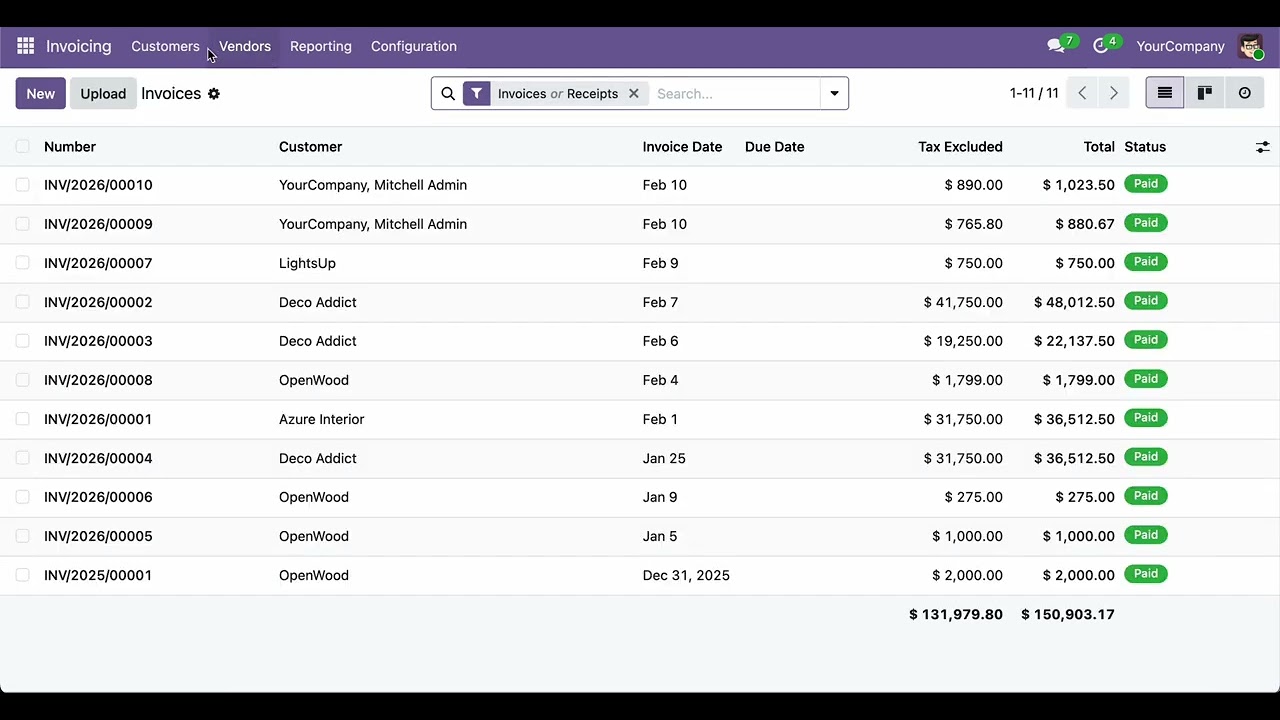
Task: Sort by Status column header
Action: (x=1145, y=147)
